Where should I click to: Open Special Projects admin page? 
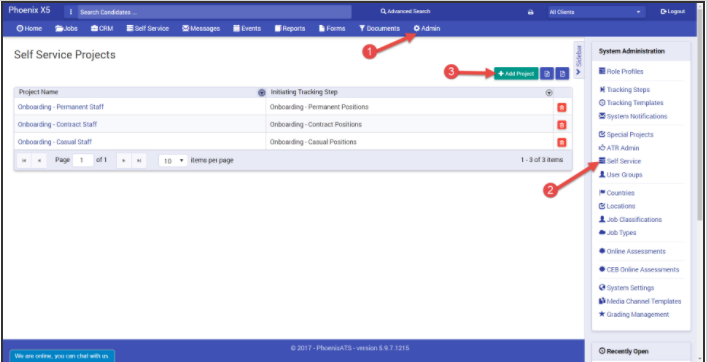626,135
